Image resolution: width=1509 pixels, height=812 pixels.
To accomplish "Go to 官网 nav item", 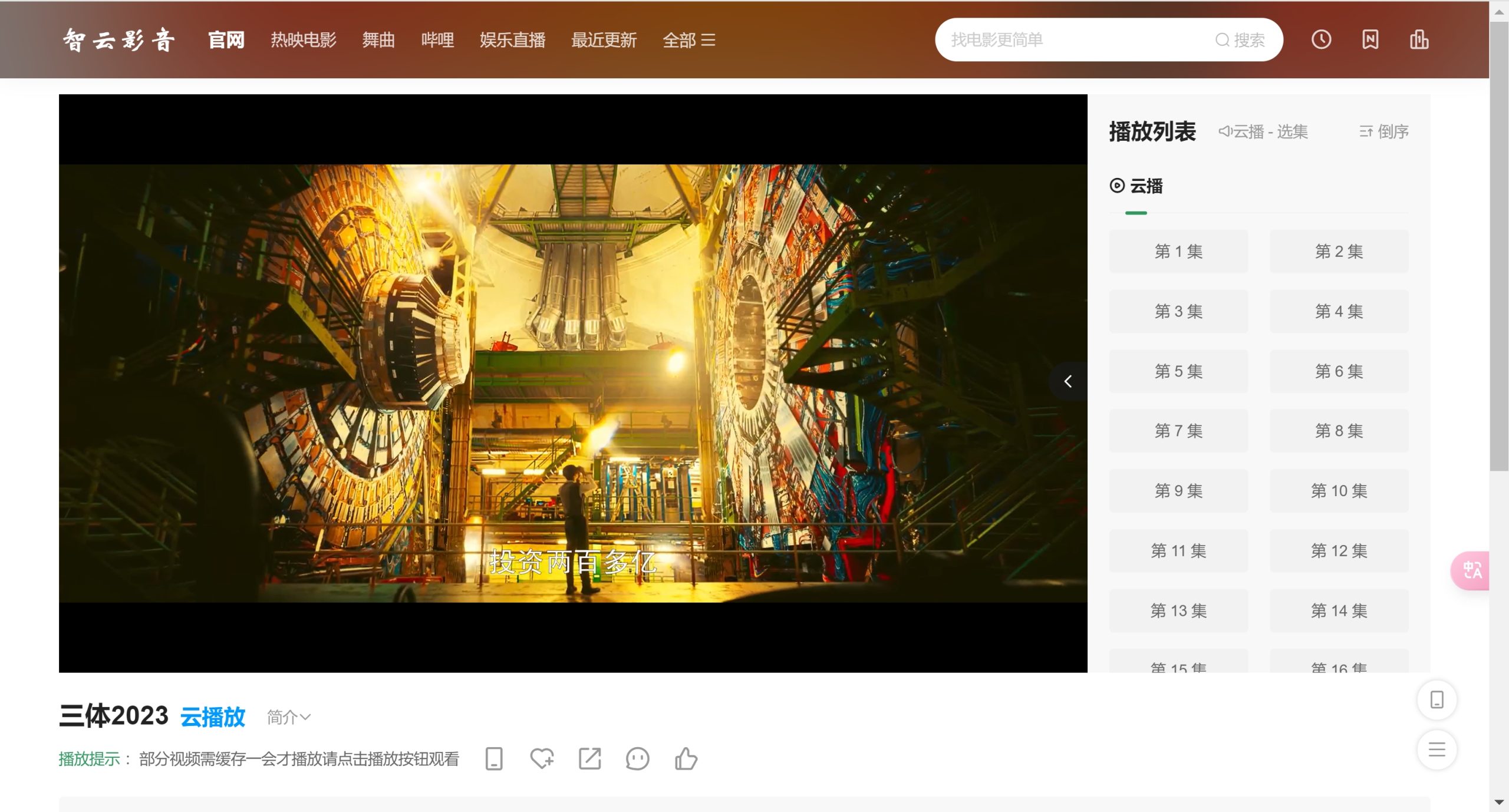I will (x=226, y=39).
